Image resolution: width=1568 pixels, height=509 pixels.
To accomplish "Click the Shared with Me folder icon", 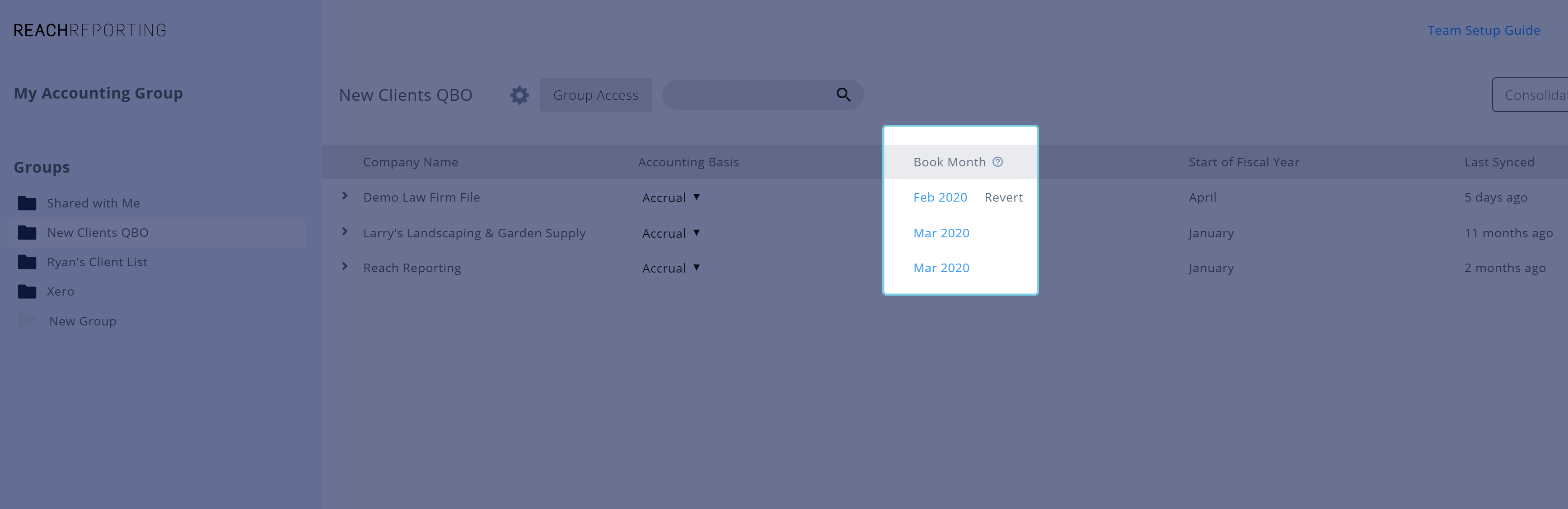I will click(27, 203).
